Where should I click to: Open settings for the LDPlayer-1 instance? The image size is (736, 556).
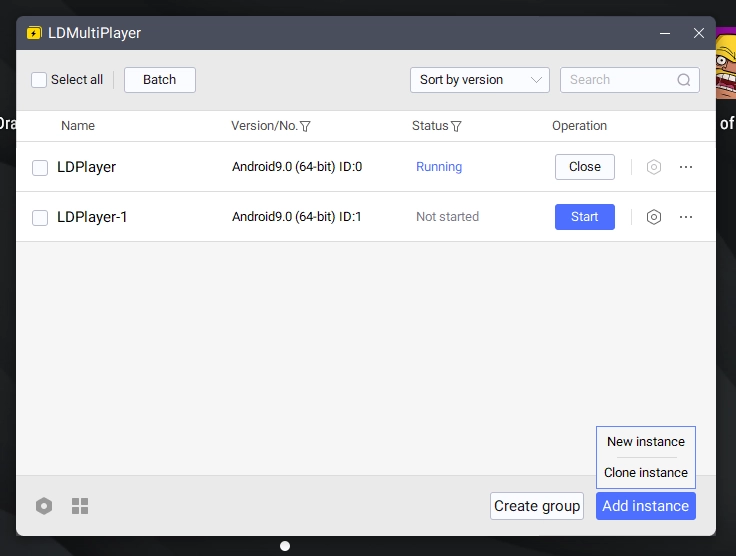point(654,217)
